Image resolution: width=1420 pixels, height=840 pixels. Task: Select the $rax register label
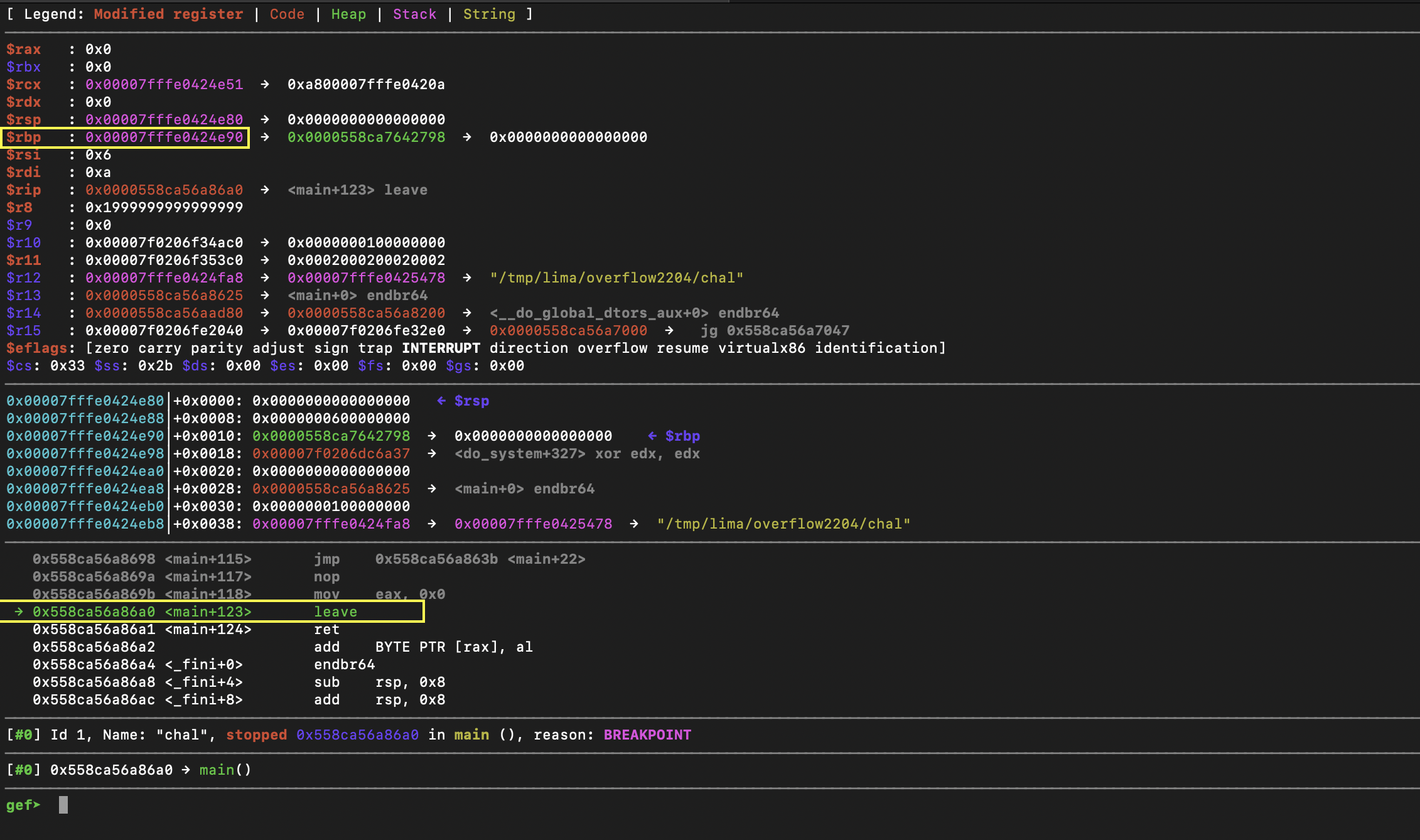[x=23, y=49]
